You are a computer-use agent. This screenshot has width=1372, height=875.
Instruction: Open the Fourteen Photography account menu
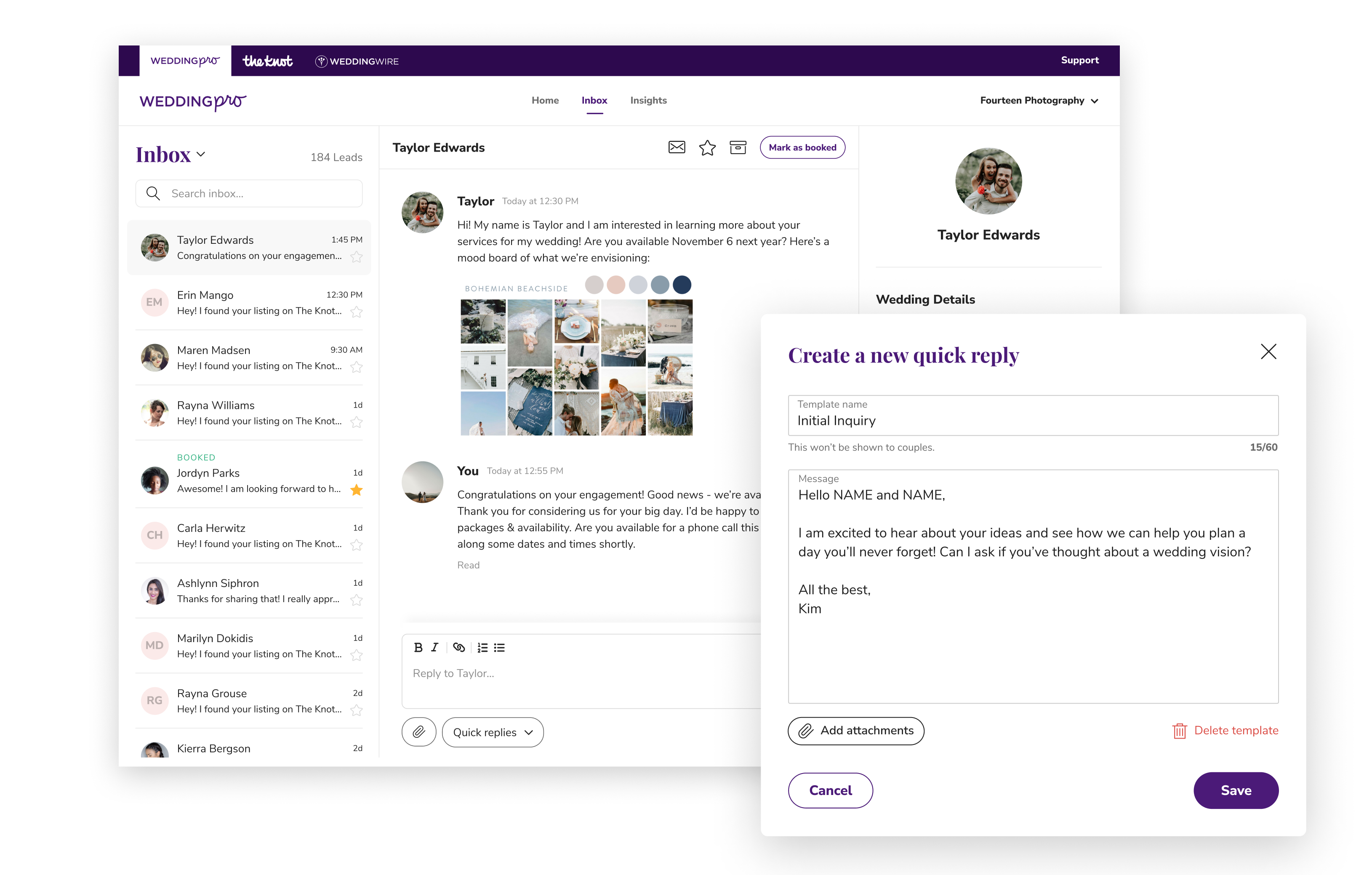[x=1039, y=100]
